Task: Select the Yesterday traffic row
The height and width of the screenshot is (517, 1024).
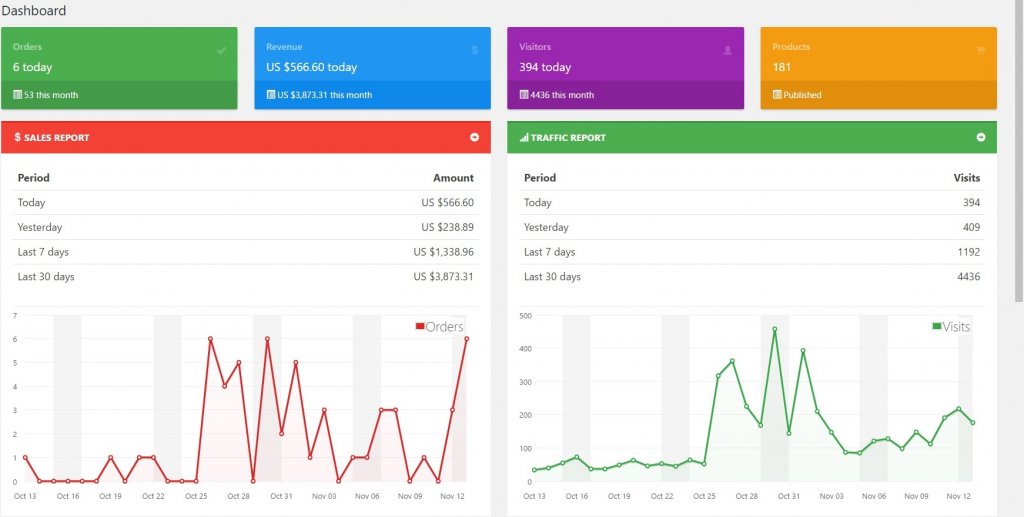Action: [x=752, y=227]
